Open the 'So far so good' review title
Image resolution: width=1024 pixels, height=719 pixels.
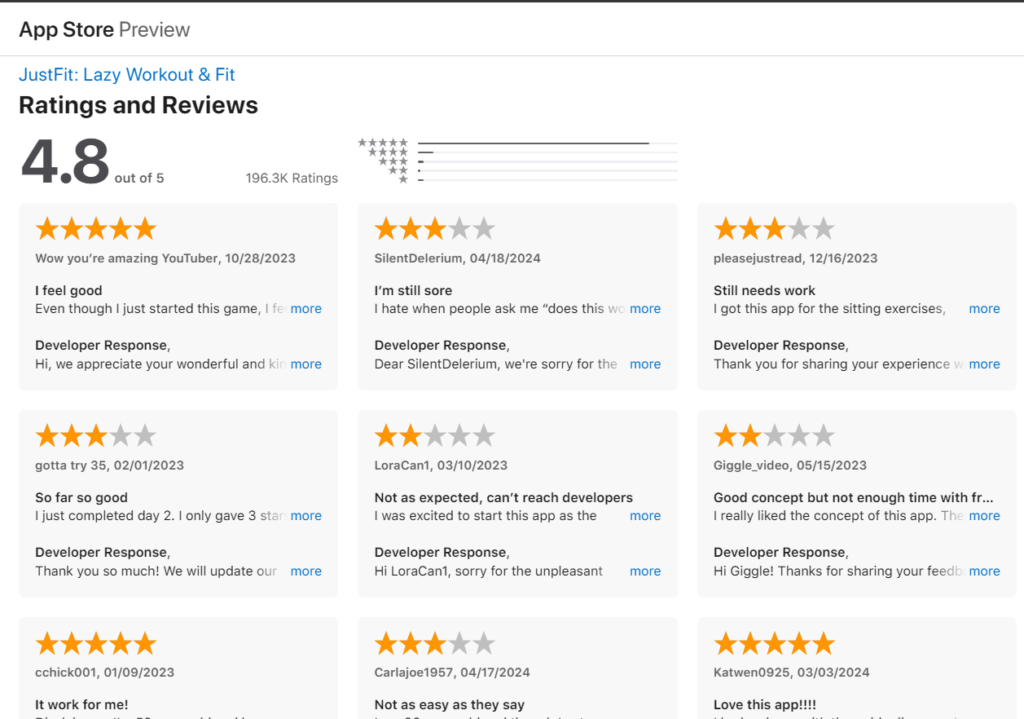click(82, 498)
